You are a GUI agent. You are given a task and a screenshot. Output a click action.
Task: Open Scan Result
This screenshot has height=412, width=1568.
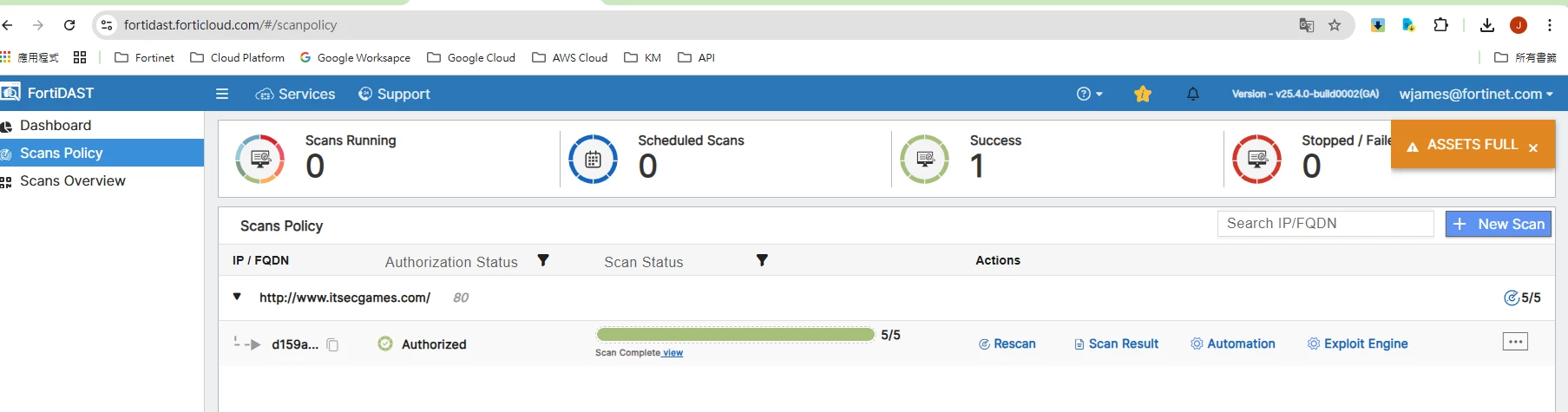pyautogui.click(x=1116, y=344)
